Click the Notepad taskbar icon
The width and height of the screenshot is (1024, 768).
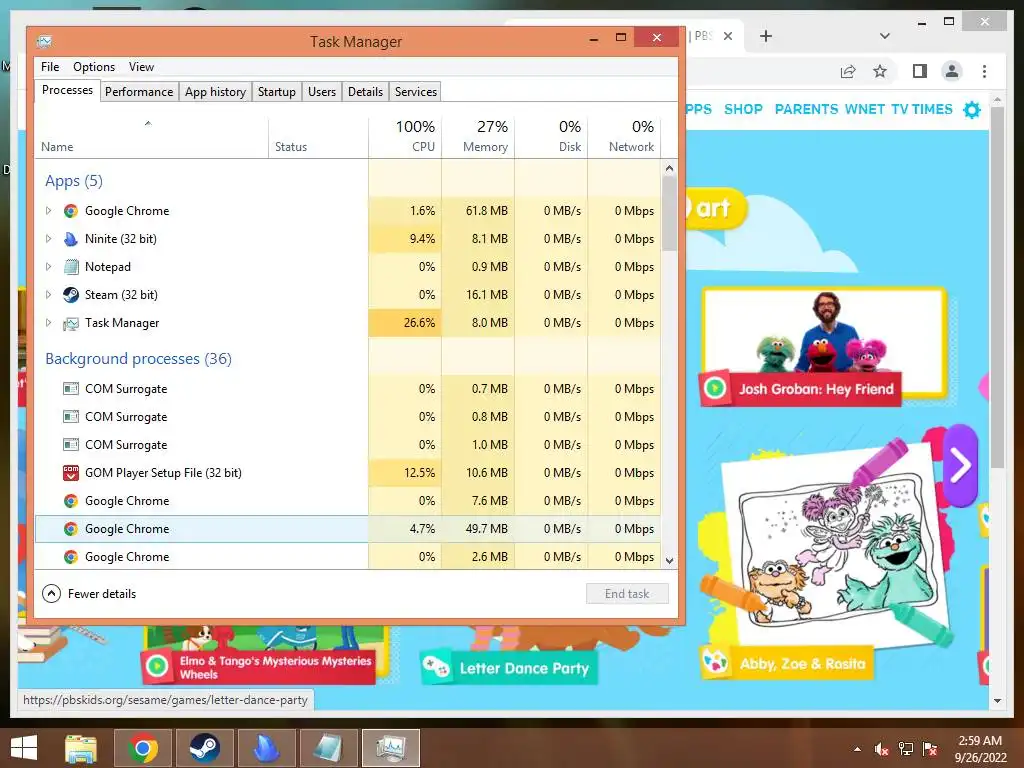click(x=328, y=748)
